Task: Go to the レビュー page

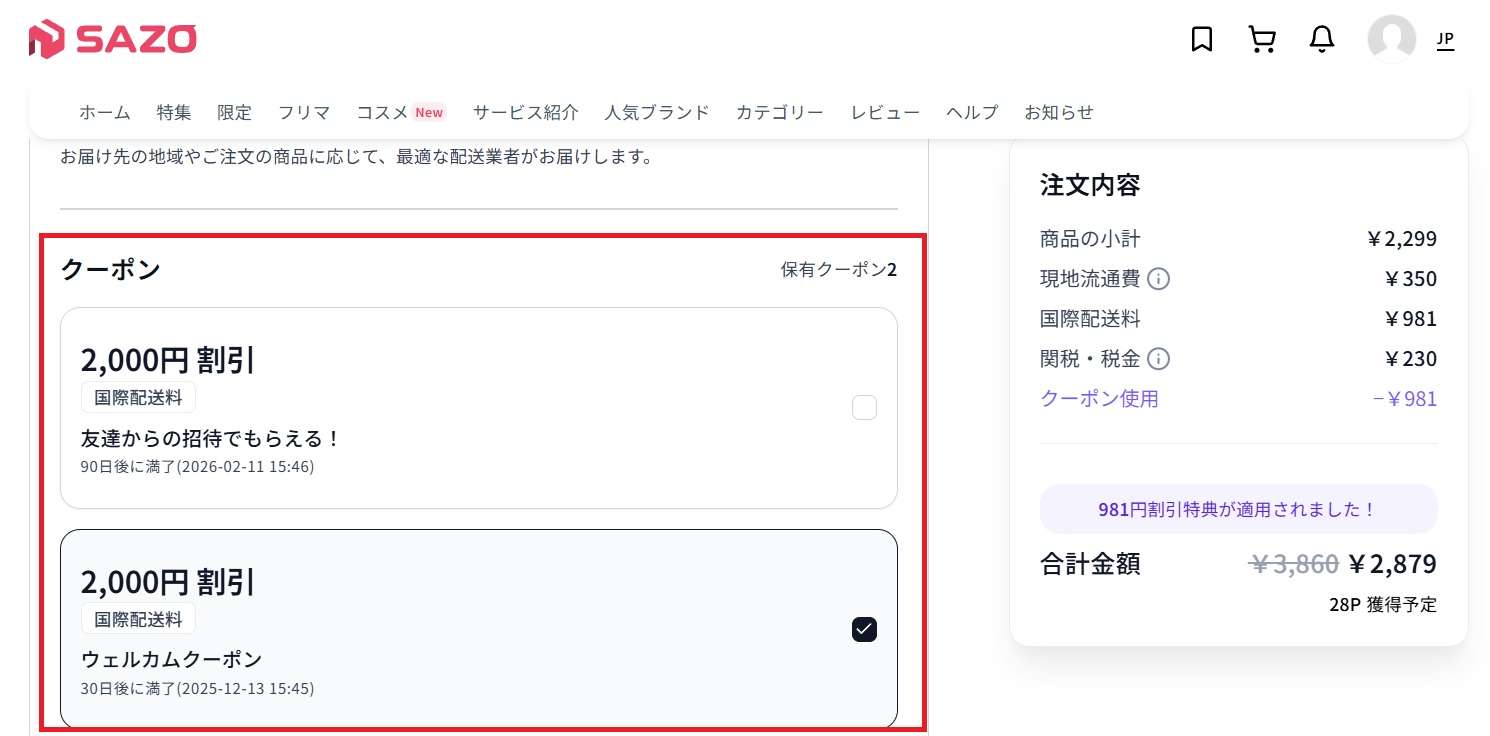Action: [885, 112]
